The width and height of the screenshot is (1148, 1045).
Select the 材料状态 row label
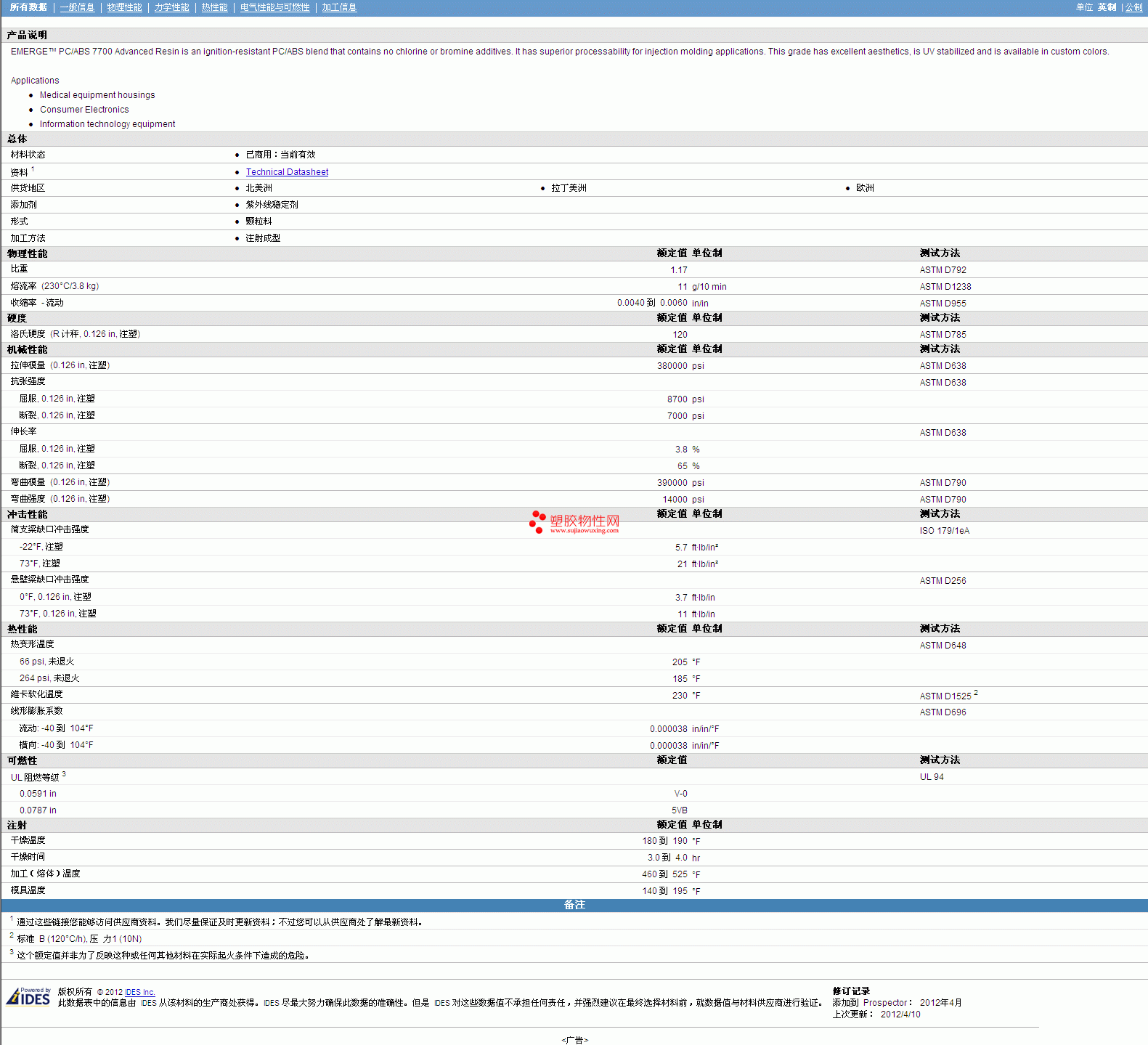[28, 155]
